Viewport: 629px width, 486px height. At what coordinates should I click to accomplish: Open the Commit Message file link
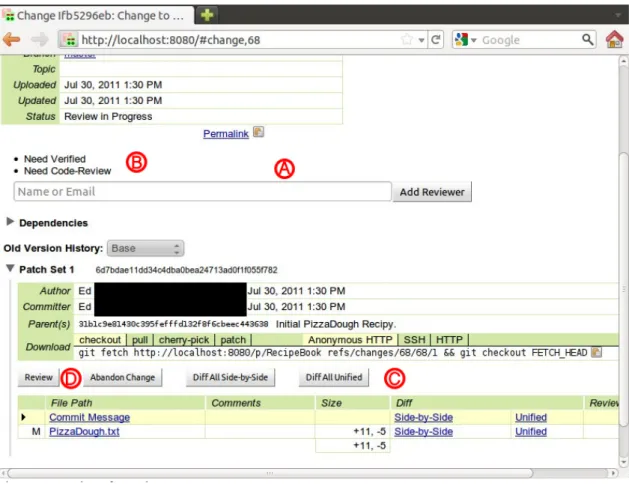click(x=89, y=417)
